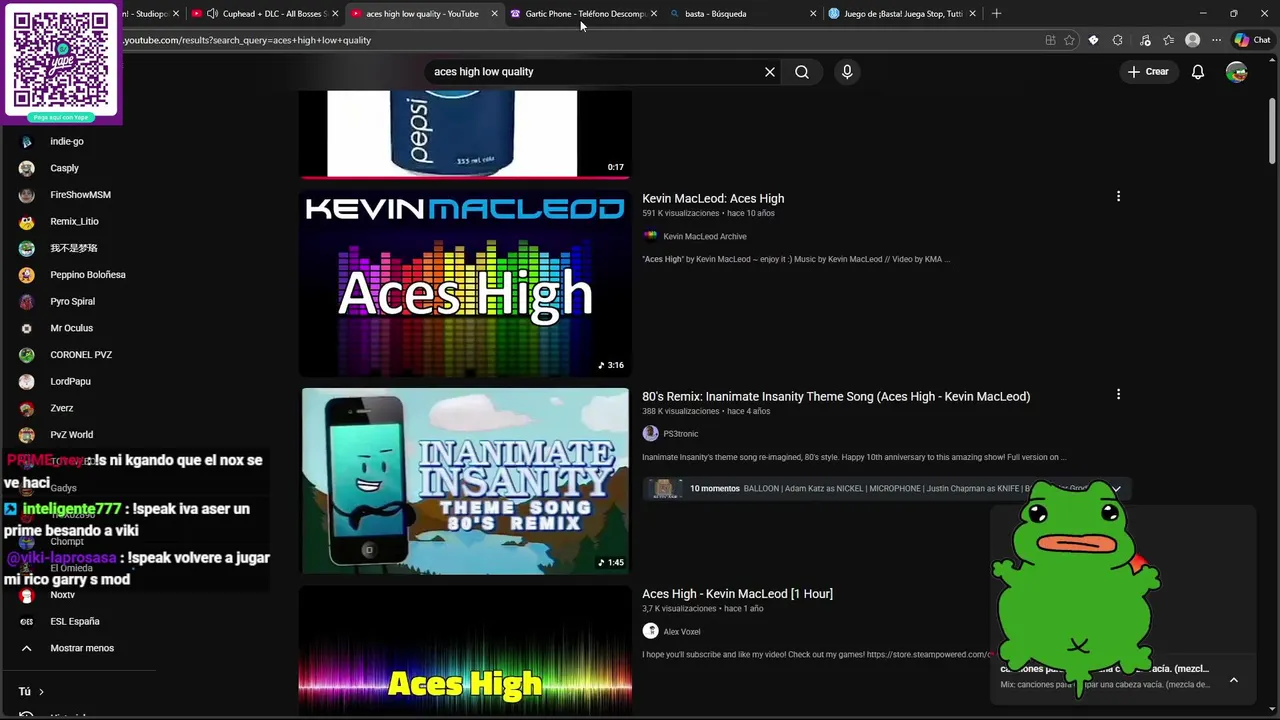Screen dimensions: 1280x720
Task: Click the Pepsi video thumbnail
Action: click(x=465, y=134)
